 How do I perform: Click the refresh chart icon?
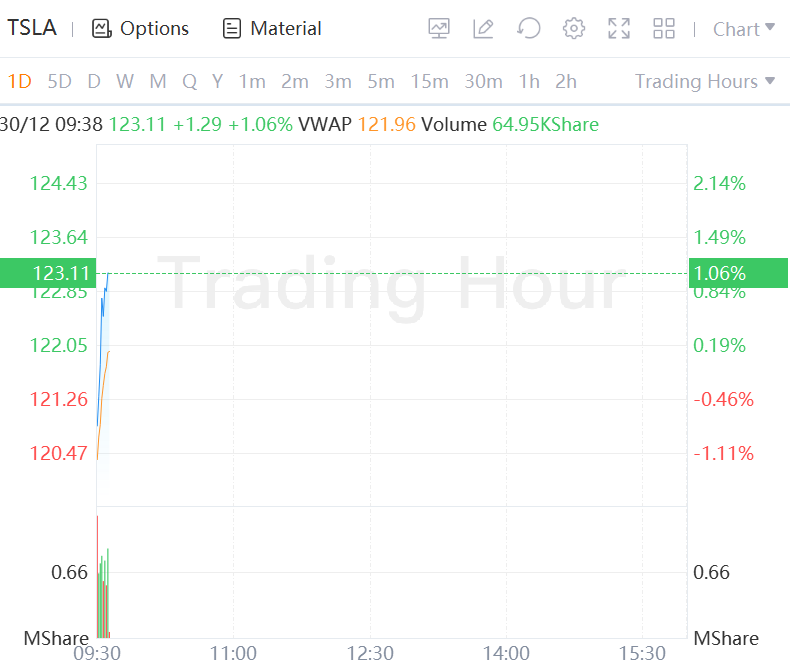tap(528, 29)
